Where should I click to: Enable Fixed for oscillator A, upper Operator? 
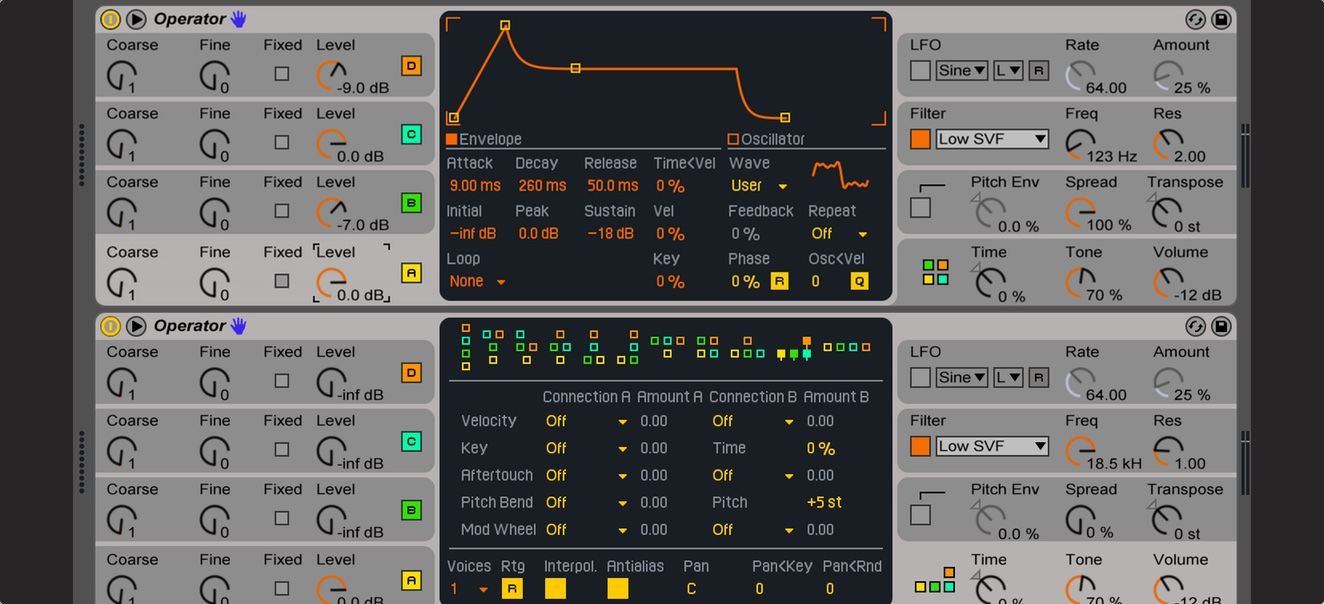(282, 281)
